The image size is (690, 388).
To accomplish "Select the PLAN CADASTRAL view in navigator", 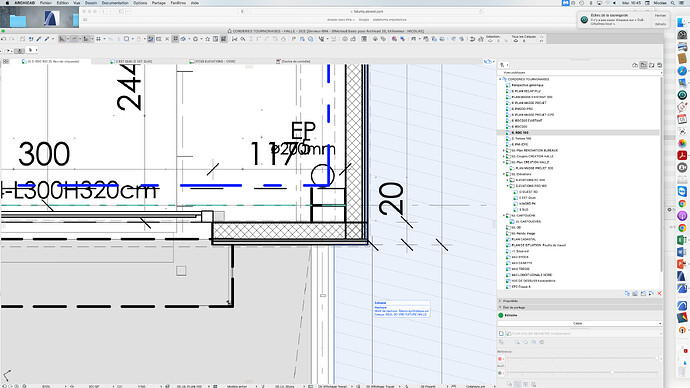I will click(523, 239).
